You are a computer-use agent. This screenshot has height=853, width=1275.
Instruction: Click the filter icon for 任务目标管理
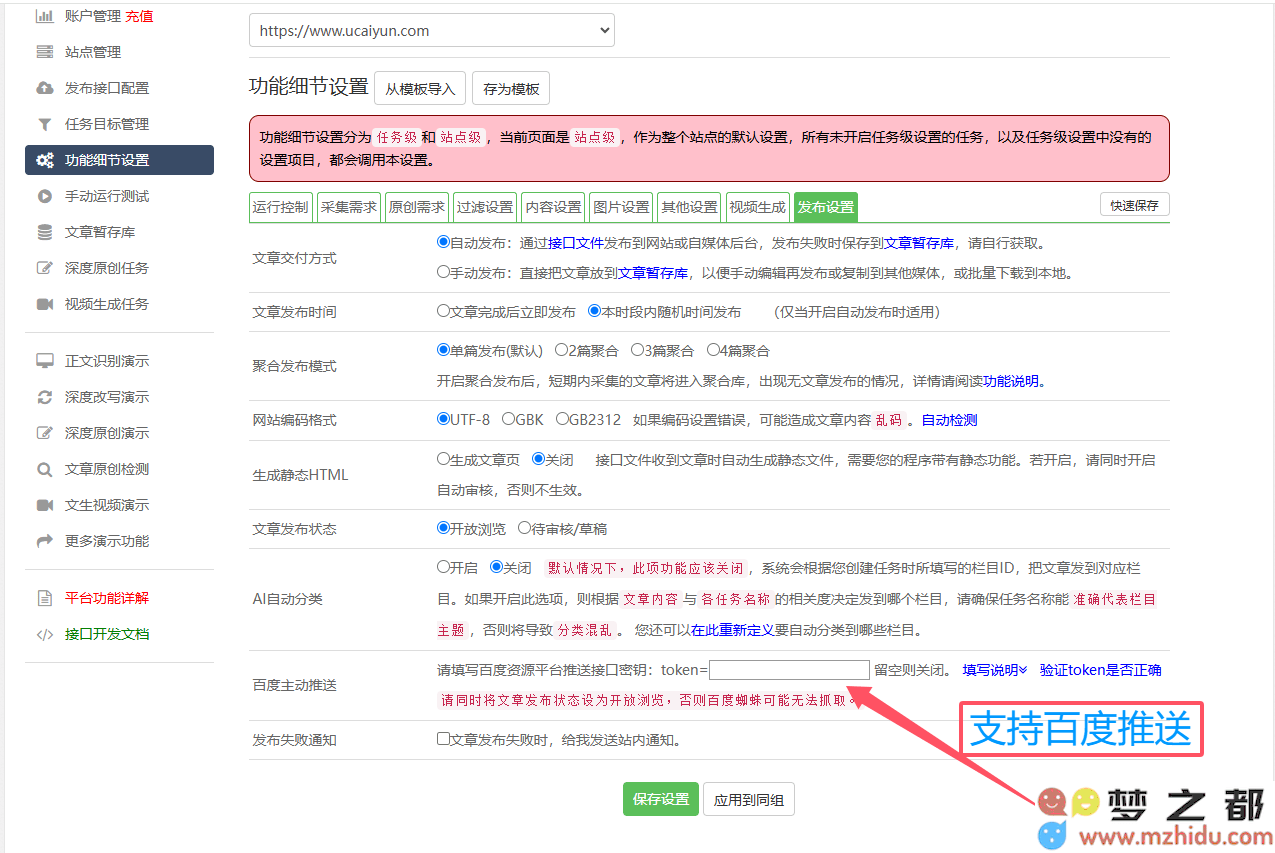click(x=45, y=124)
